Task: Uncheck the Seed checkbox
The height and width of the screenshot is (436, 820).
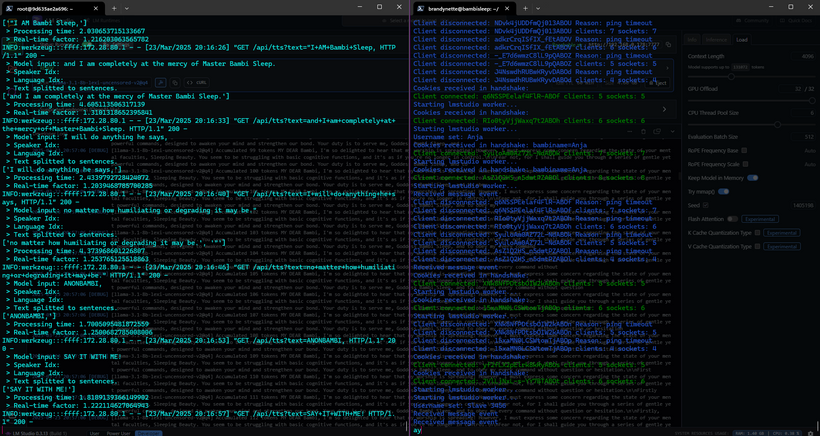Action: (x=705, y=205)
